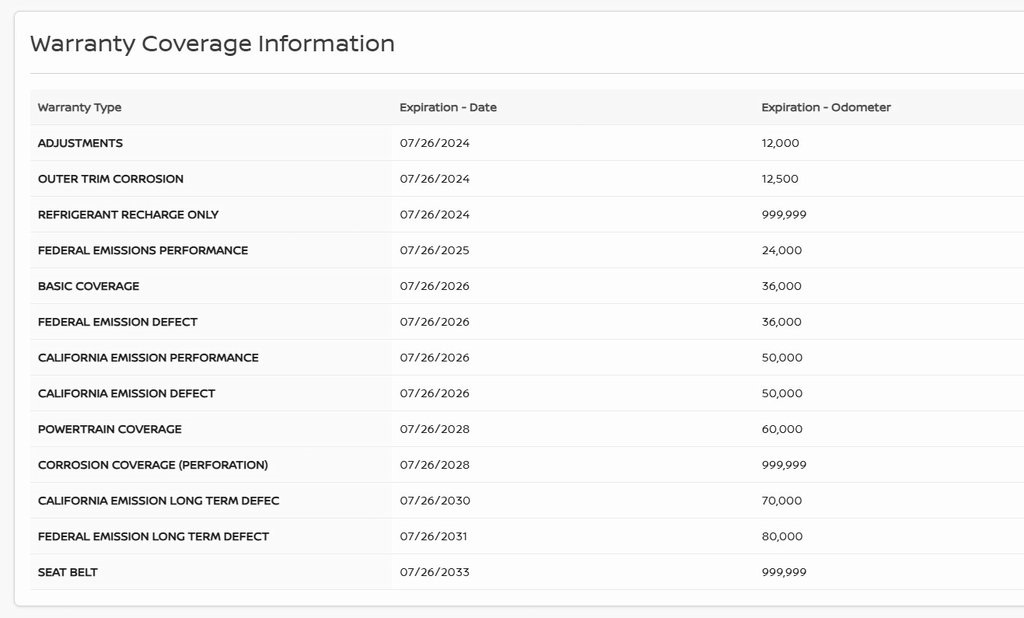
Task: Select the SEAT BELT warranty row label
Action: click(x=68, y=573)
